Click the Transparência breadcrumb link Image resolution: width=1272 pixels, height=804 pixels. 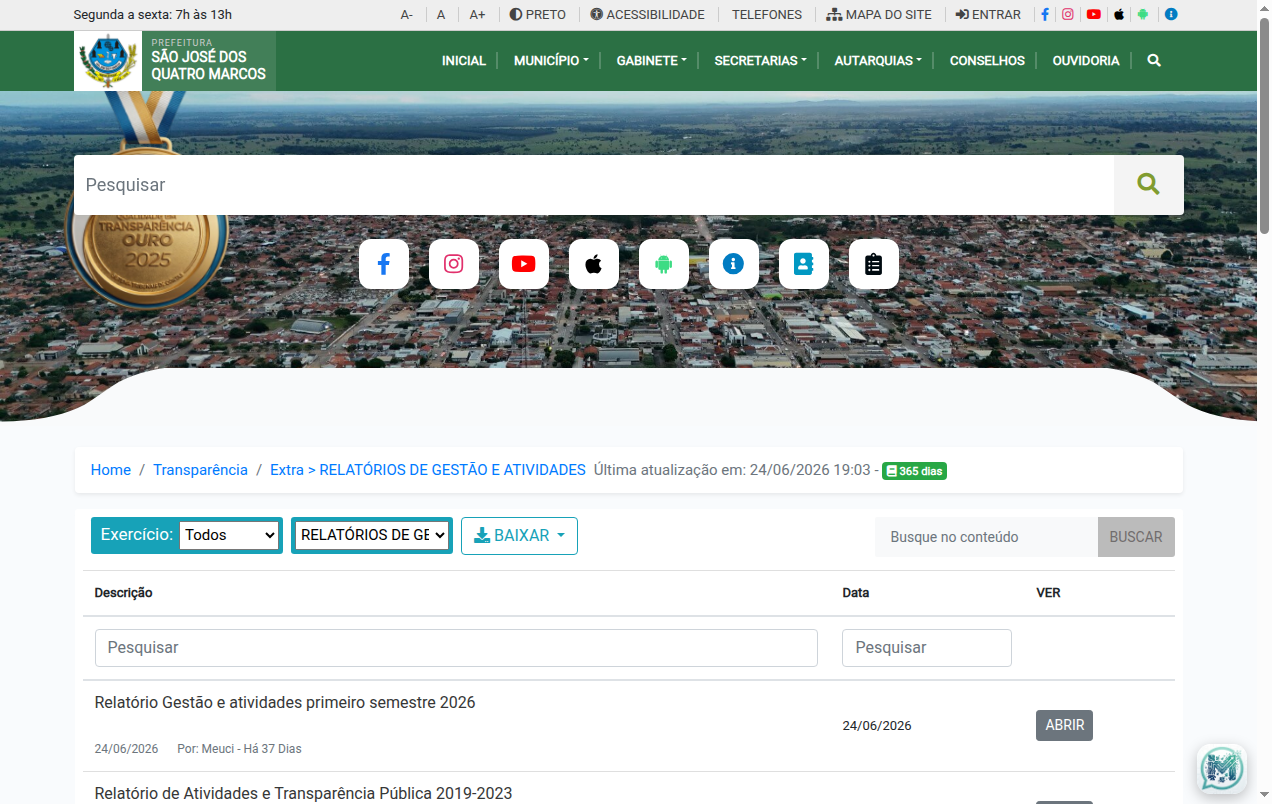point(200,470)
